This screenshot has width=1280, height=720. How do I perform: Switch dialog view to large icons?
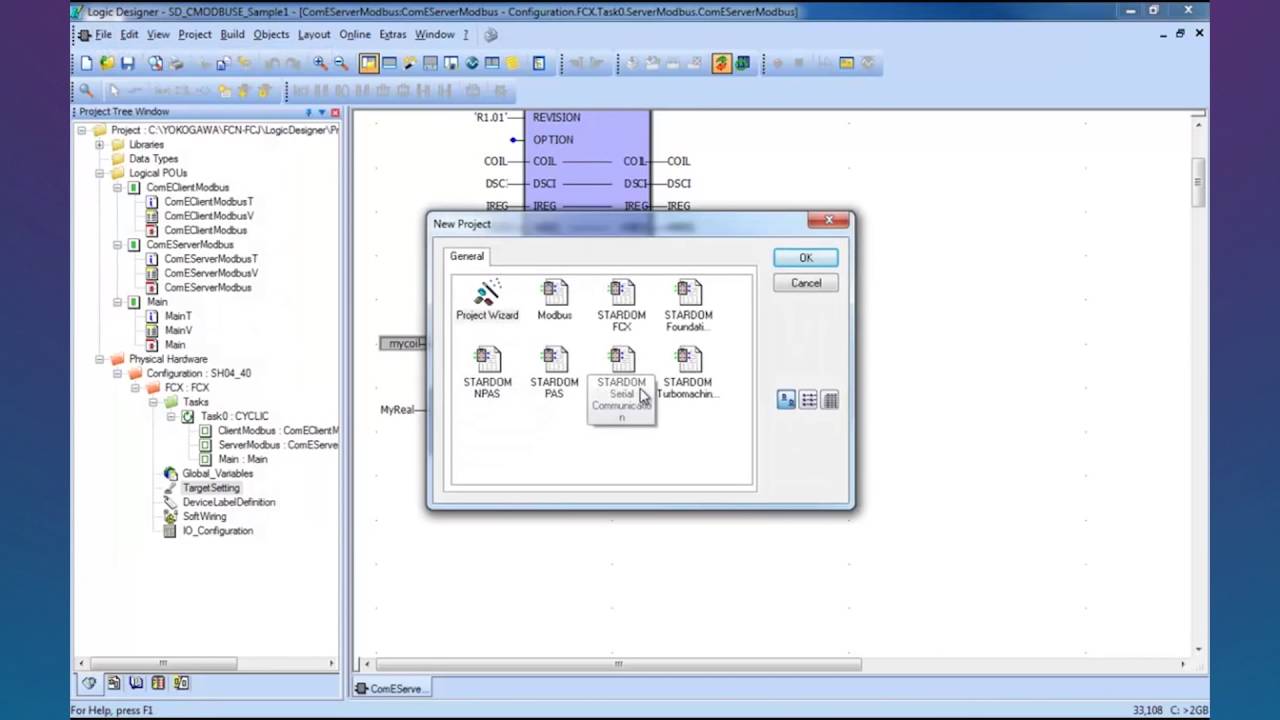coord(786,400)
